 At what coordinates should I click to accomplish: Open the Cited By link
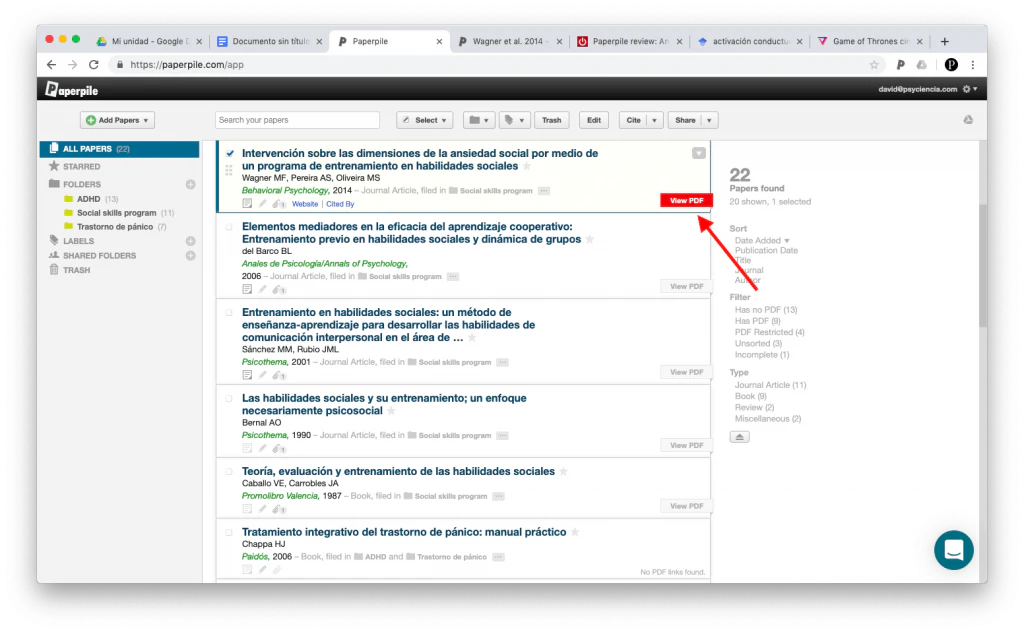point(340,204)
